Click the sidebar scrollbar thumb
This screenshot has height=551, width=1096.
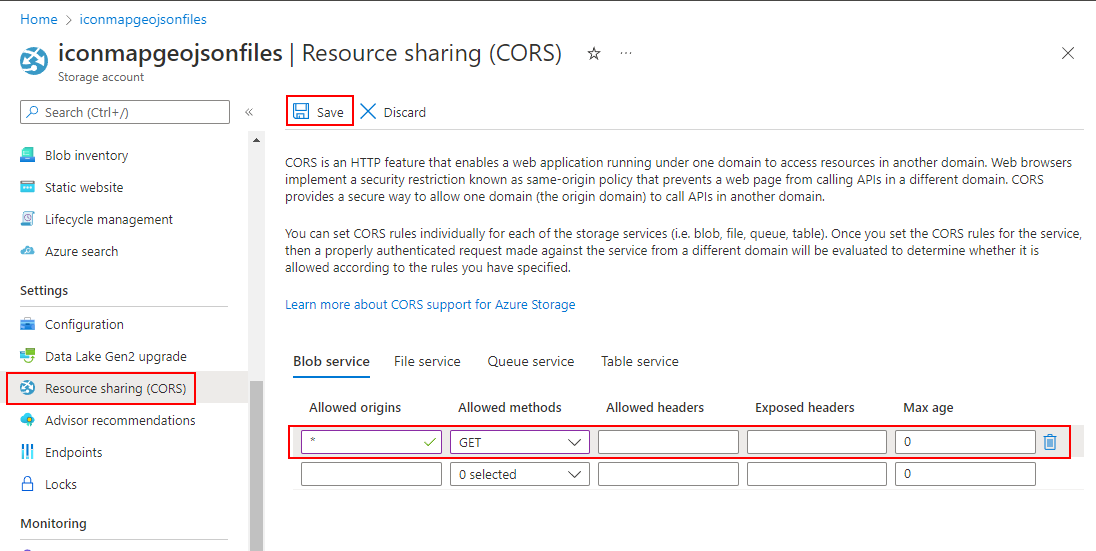(256, 465)
